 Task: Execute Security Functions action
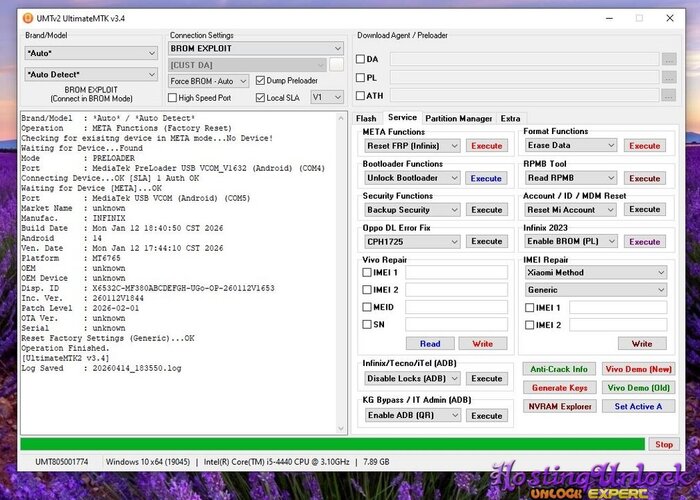[487, 210]
